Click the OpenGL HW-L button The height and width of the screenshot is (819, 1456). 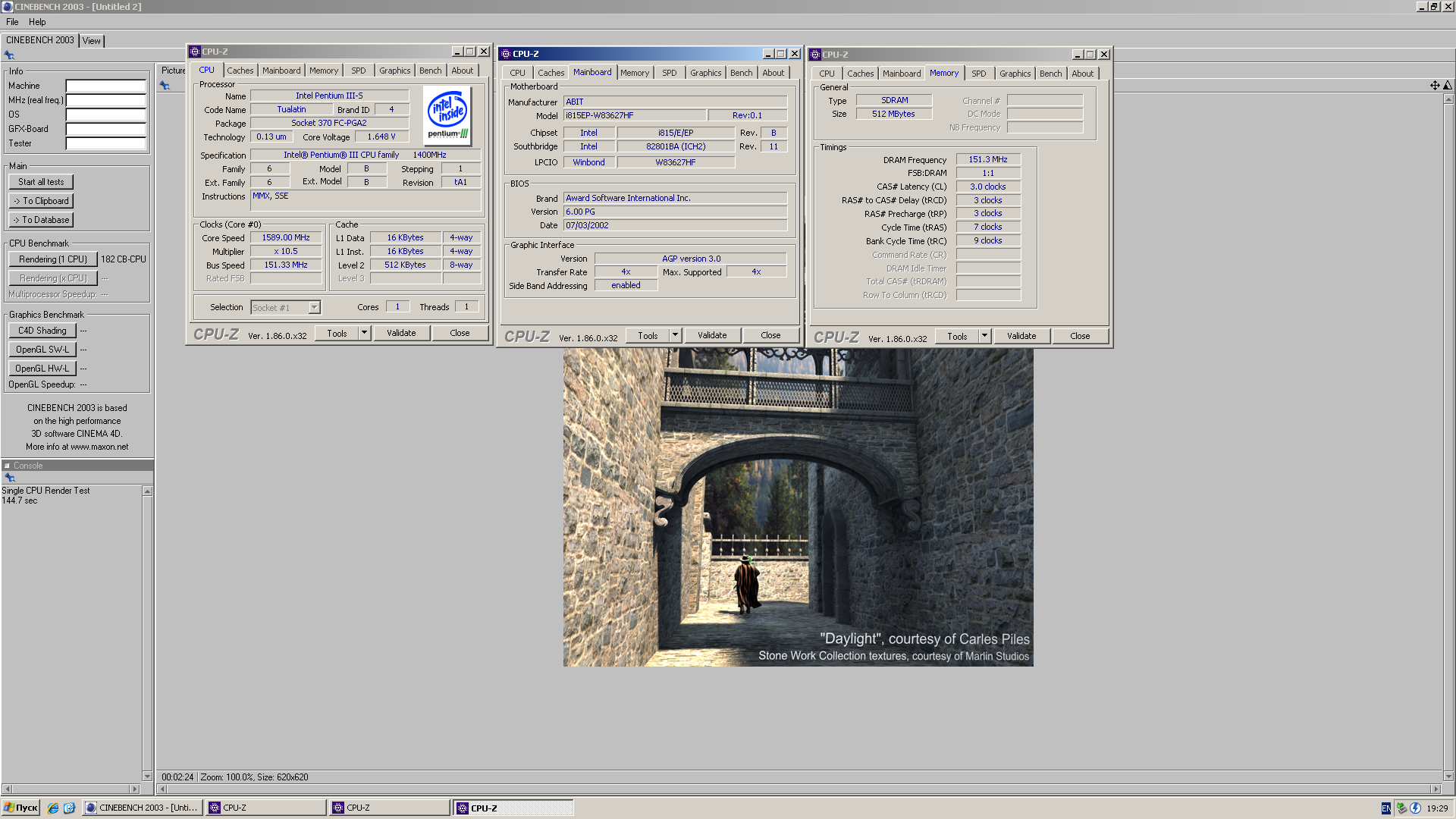(42, 369)
